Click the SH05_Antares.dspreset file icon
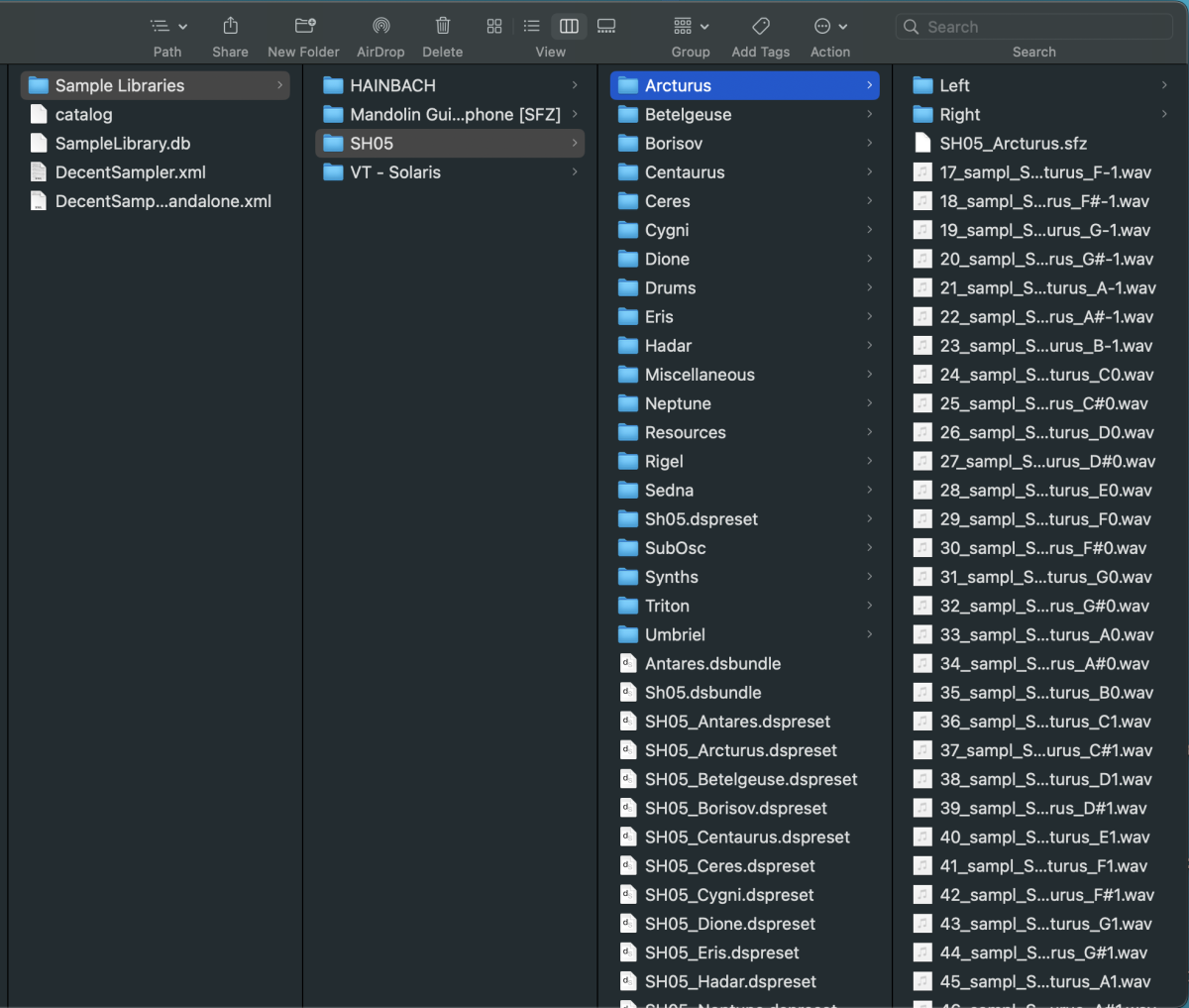Viewport: 1189px width, 1008px height. (x=628, y=722)
